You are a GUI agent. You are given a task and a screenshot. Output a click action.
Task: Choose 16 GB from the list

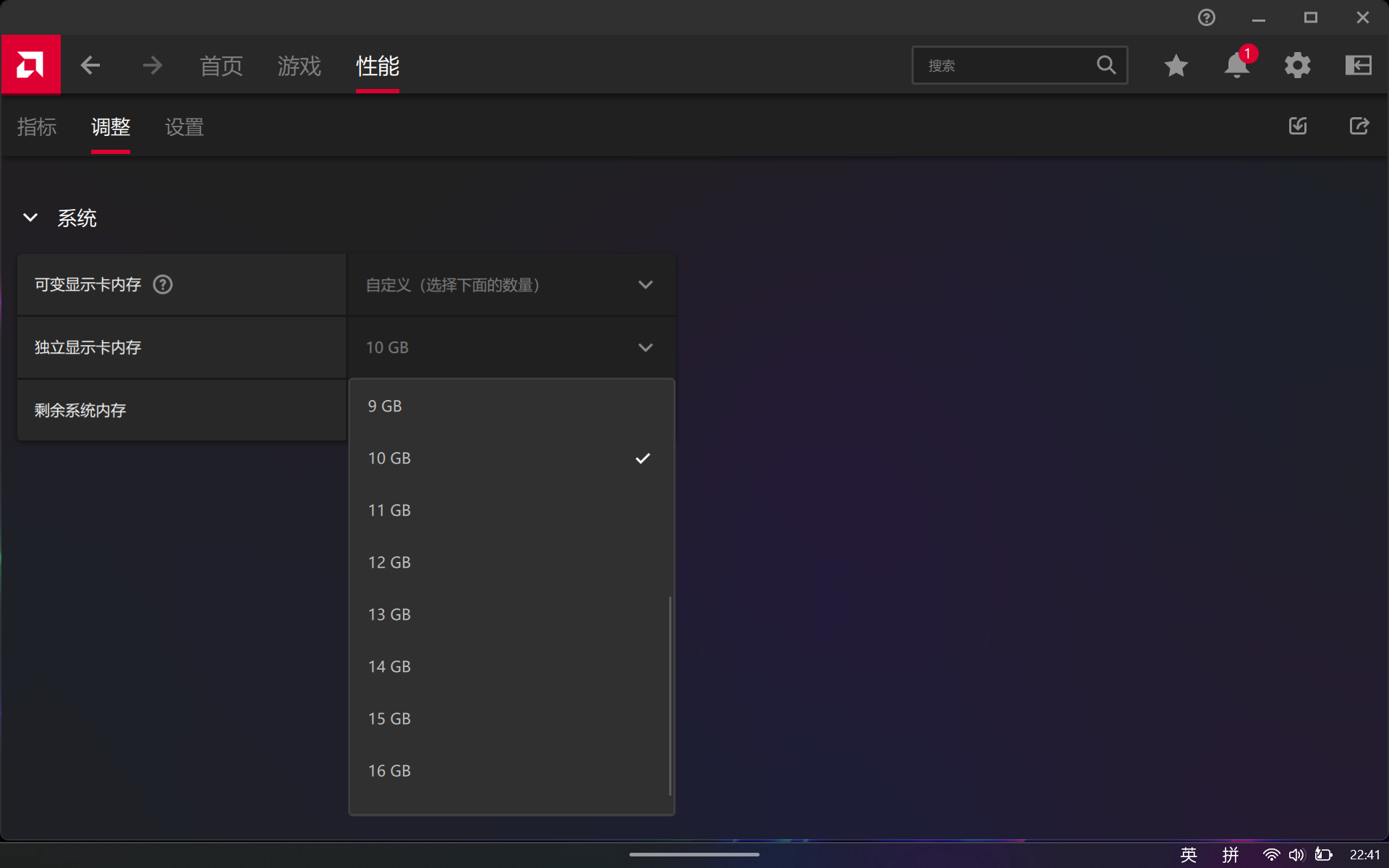click(x=389, y=771)
